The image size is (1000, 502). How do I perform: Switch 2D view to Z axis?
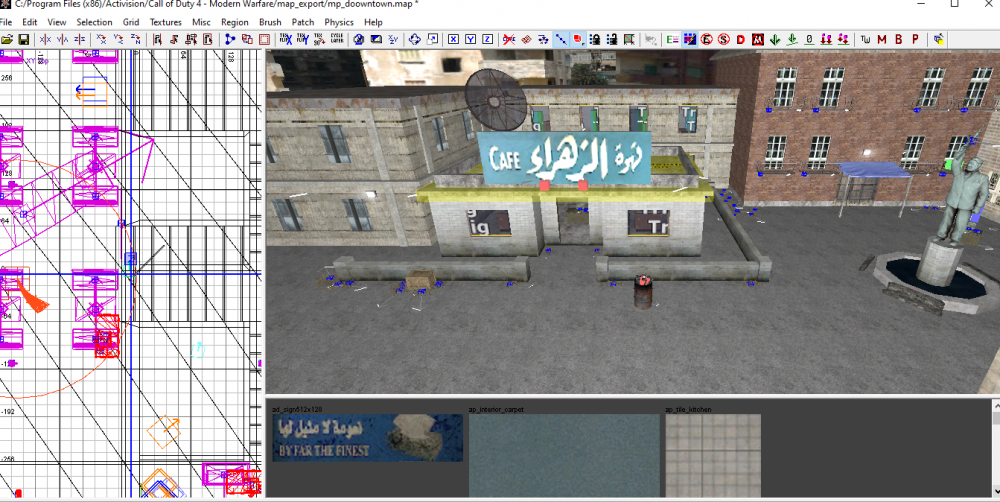pyautogui.click(x=487, y=39)
